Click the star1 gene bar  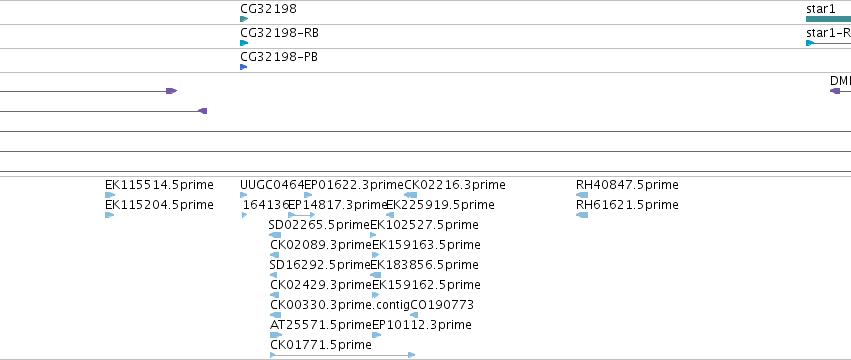(828, 19)
